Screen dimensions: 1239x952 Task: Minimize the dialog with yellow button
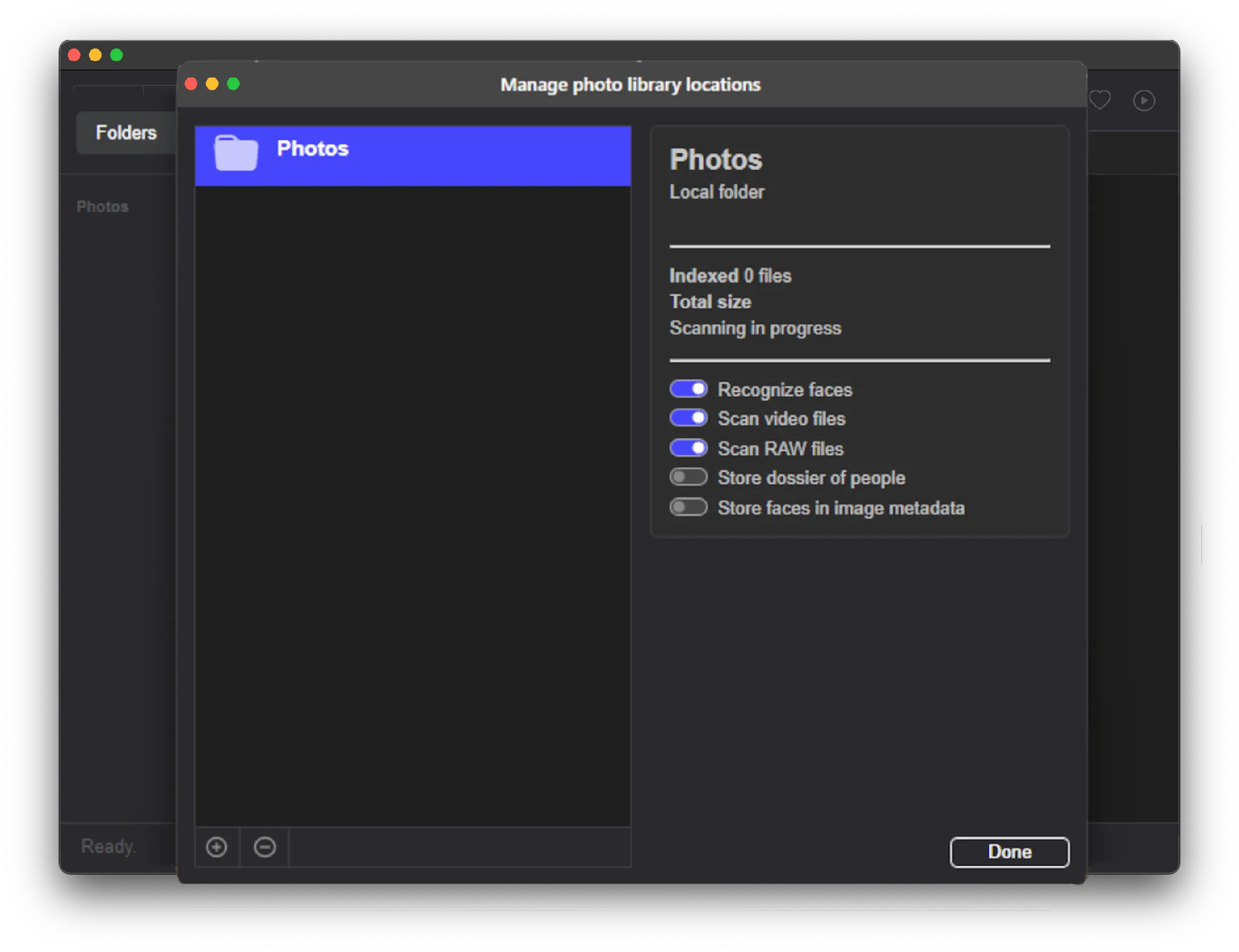point(212,84)
